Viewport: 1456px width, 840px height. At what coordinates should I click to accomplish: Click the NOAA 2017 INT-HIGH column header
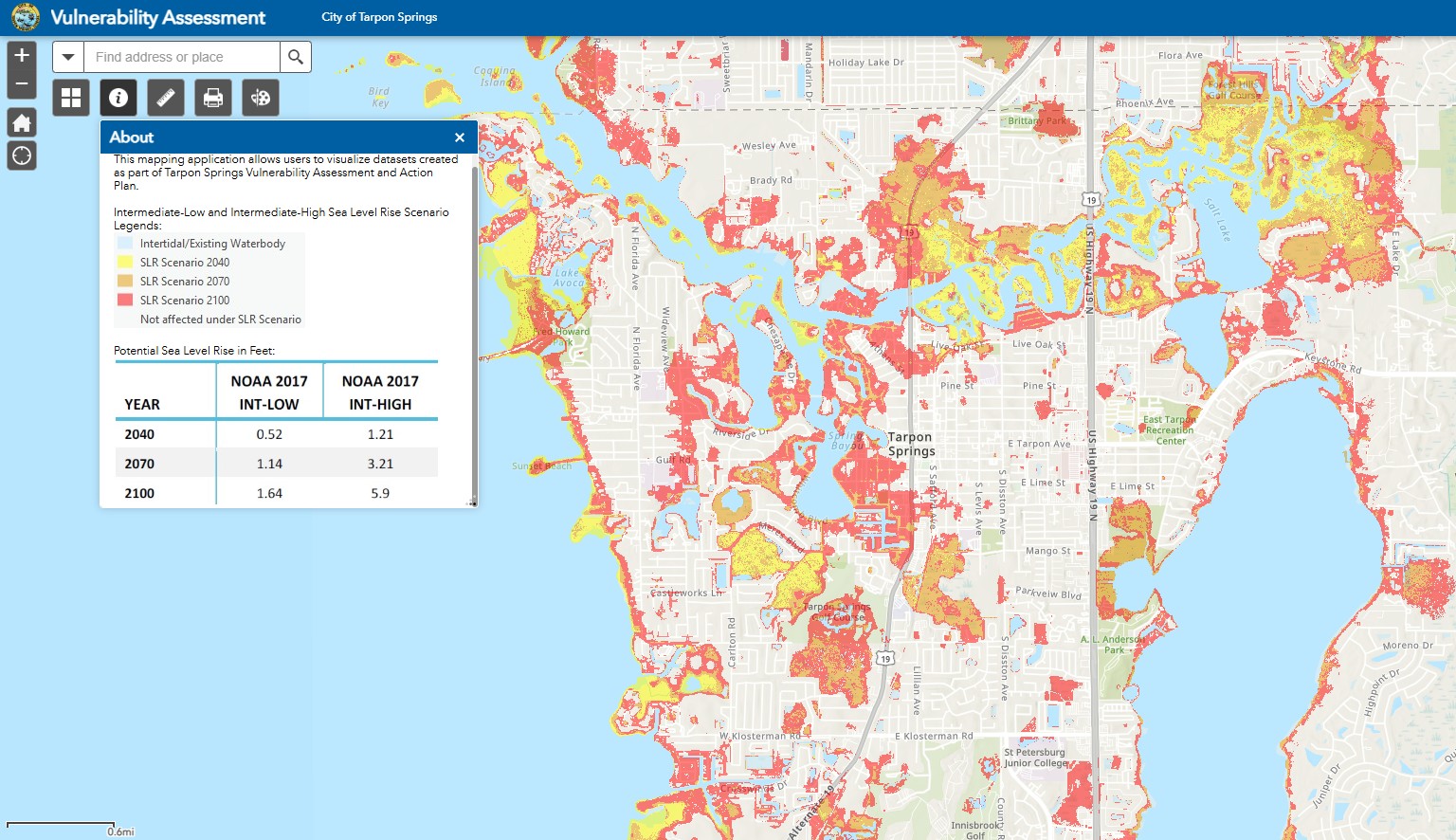380,393
